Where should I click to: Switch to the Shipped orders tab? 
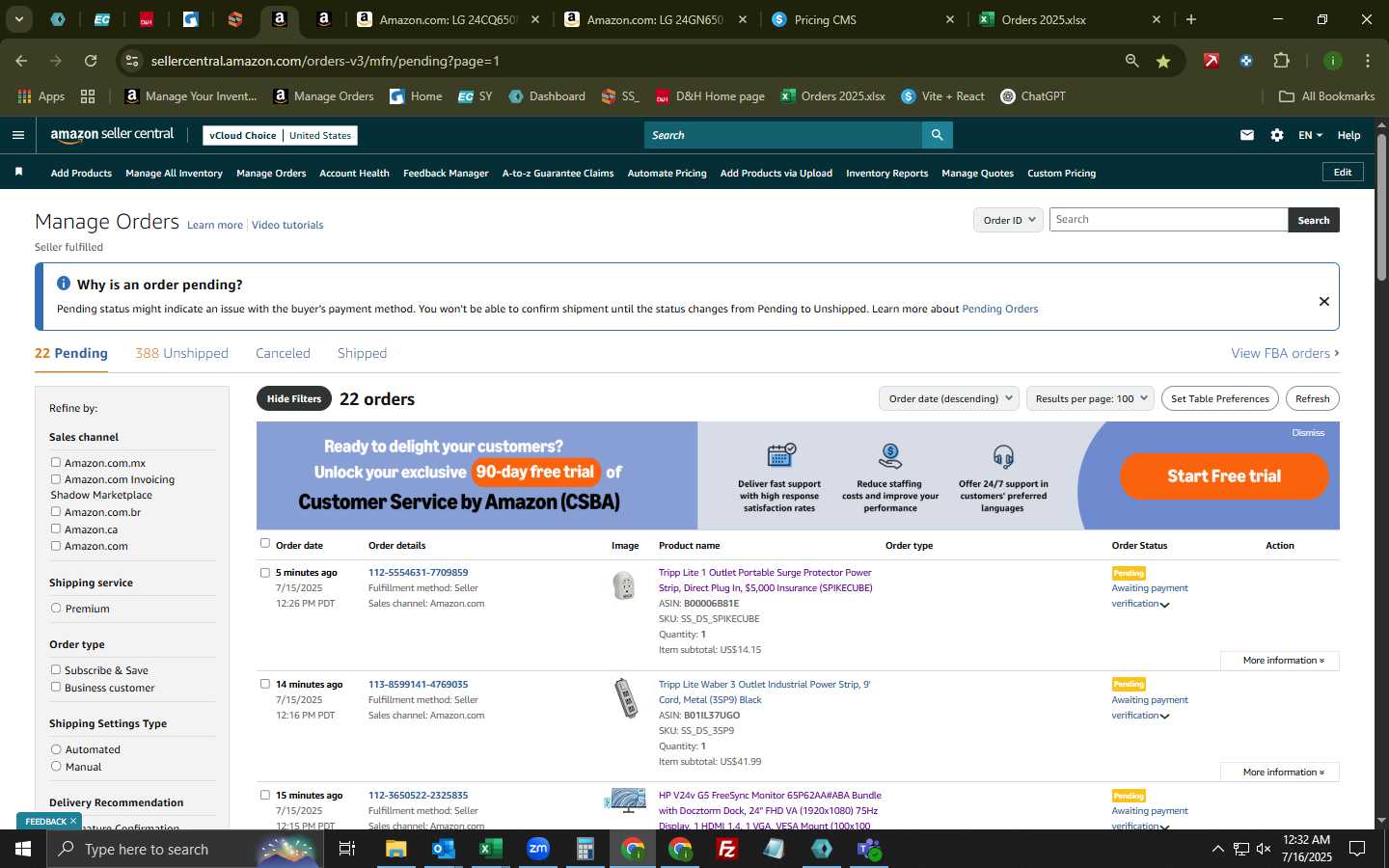pyautogui.click(x=362, y=353)
